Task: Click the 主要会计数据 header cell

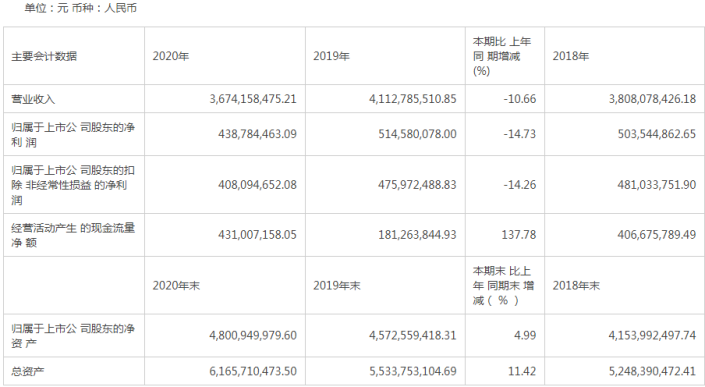Action: click(74, 56)
